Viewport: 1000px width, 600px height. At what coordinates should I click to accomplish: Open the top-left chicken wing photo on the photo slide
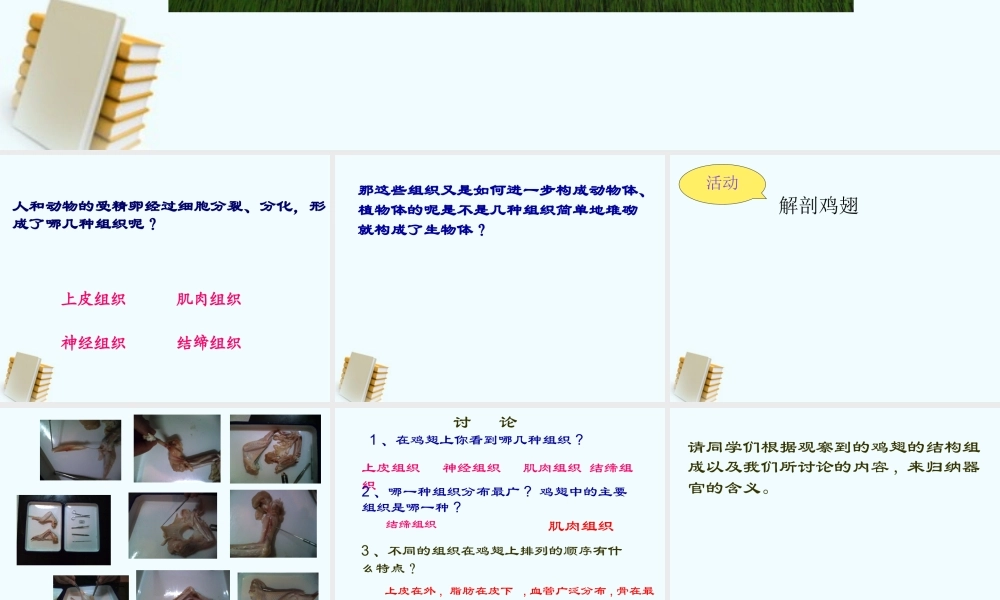[x=80, y=450]
